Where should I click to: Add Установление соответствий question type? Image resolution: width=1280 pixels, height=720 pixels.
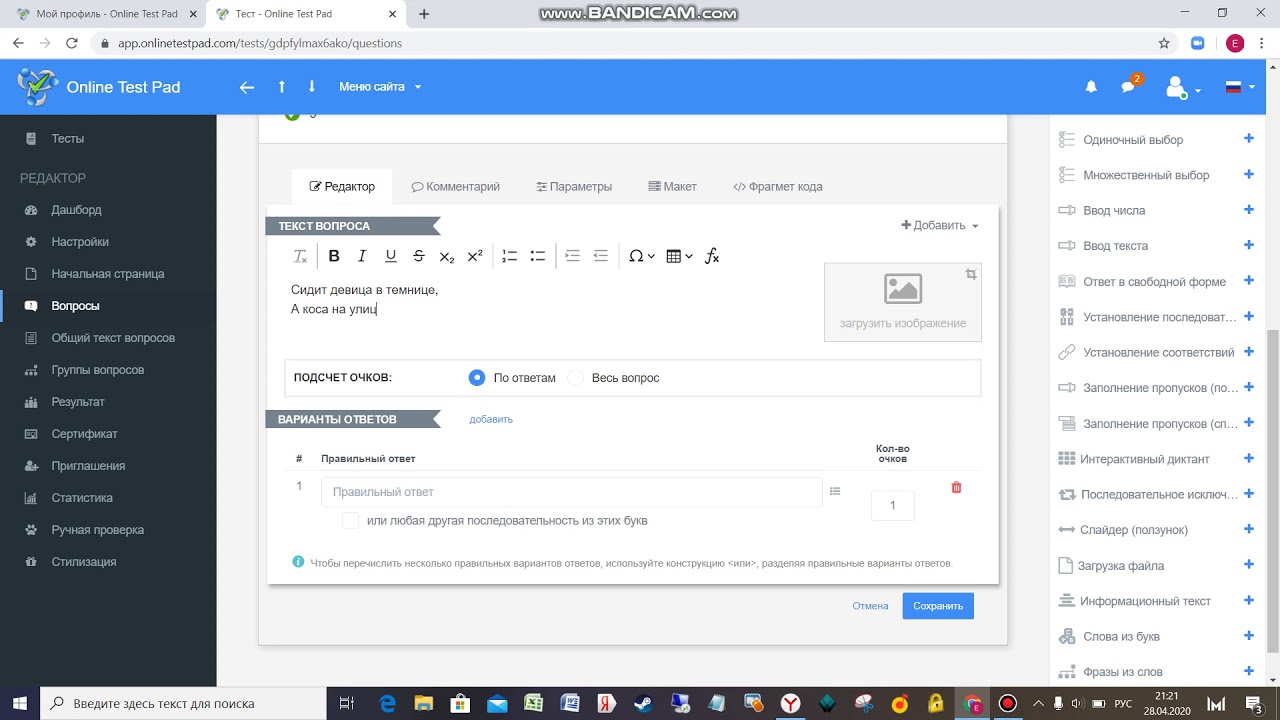click(1249, 352)
